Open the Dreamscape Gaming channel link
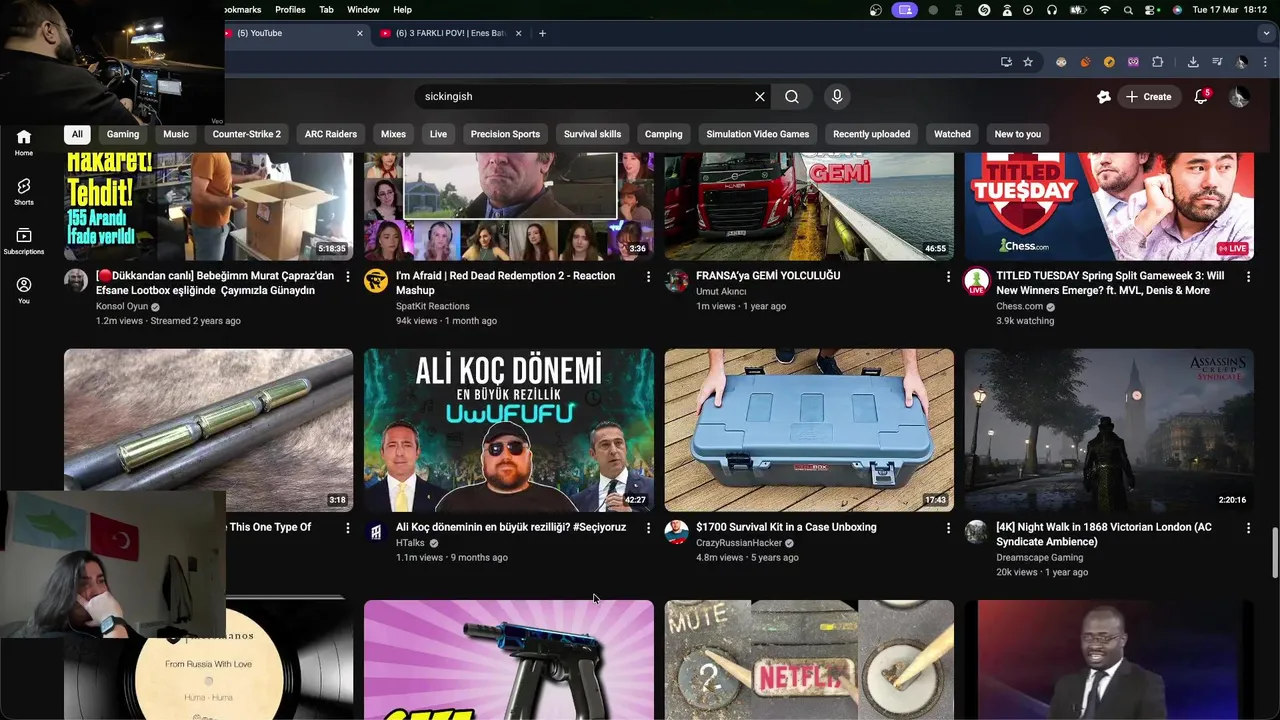This screenshot has height=720, width=1280. pos(1039,557)
